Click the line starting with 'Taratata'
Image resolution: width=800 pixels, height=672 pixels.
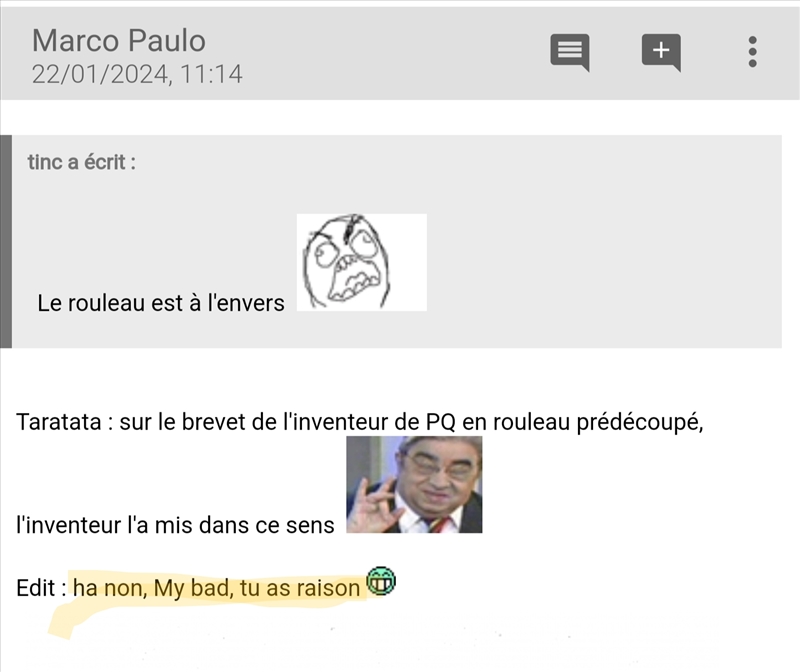tap(360, 422)
